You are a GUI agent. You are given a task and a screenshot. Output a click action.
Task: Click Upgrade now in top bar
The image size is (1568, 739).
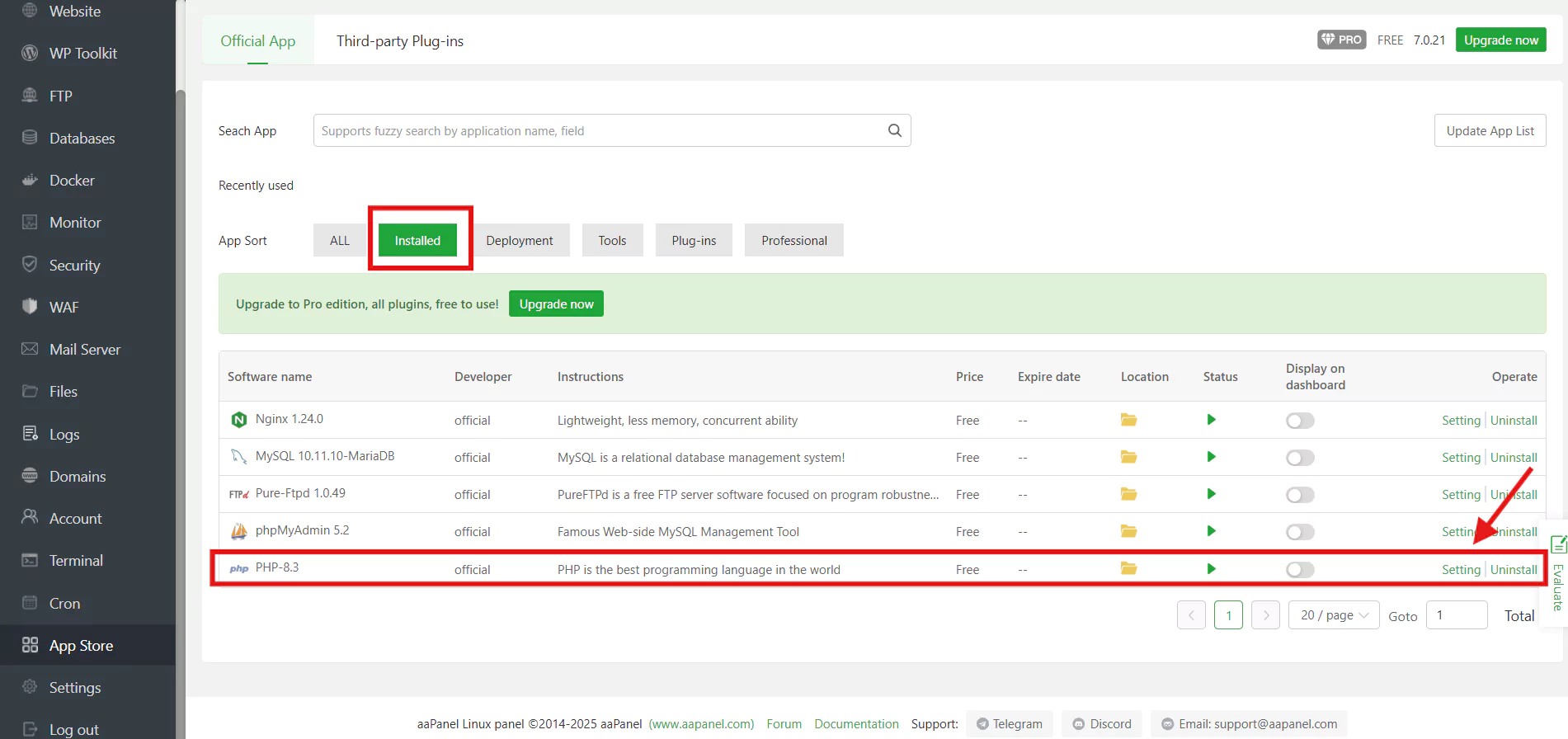[x=1500, y=40]
